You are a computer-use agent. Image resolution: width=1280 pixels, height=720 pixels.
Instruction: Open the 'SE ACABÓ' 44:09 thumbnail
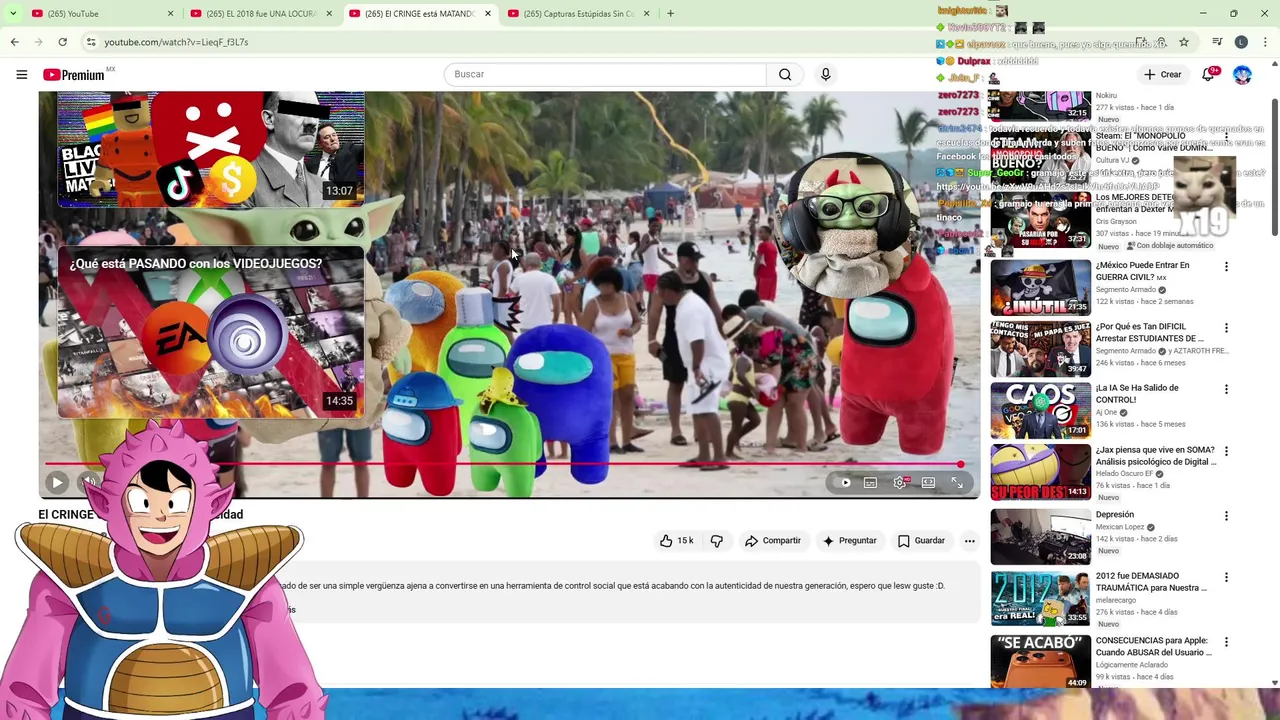tap(1040, 661)
